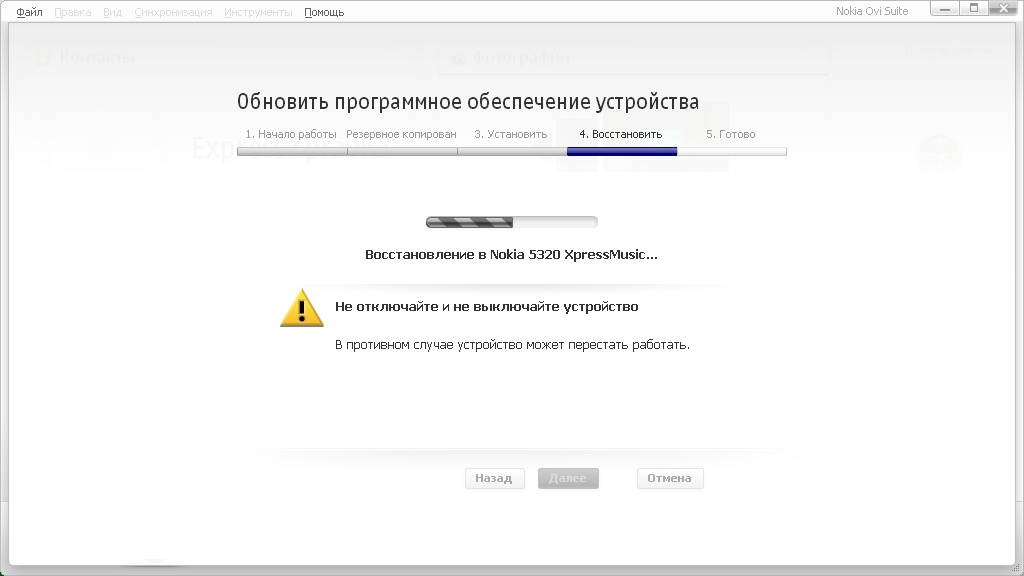Viewport: 1024px width, 576px height.
Task: Select step 5. Готово
Action: pyautogui.click(x=731, y=134)
